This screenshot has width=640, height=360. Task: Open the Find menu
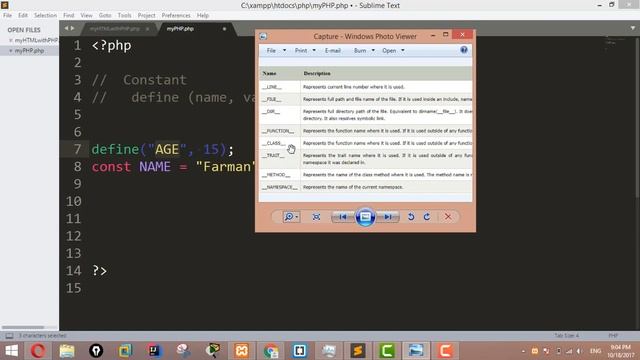click(x=69, y=15)
